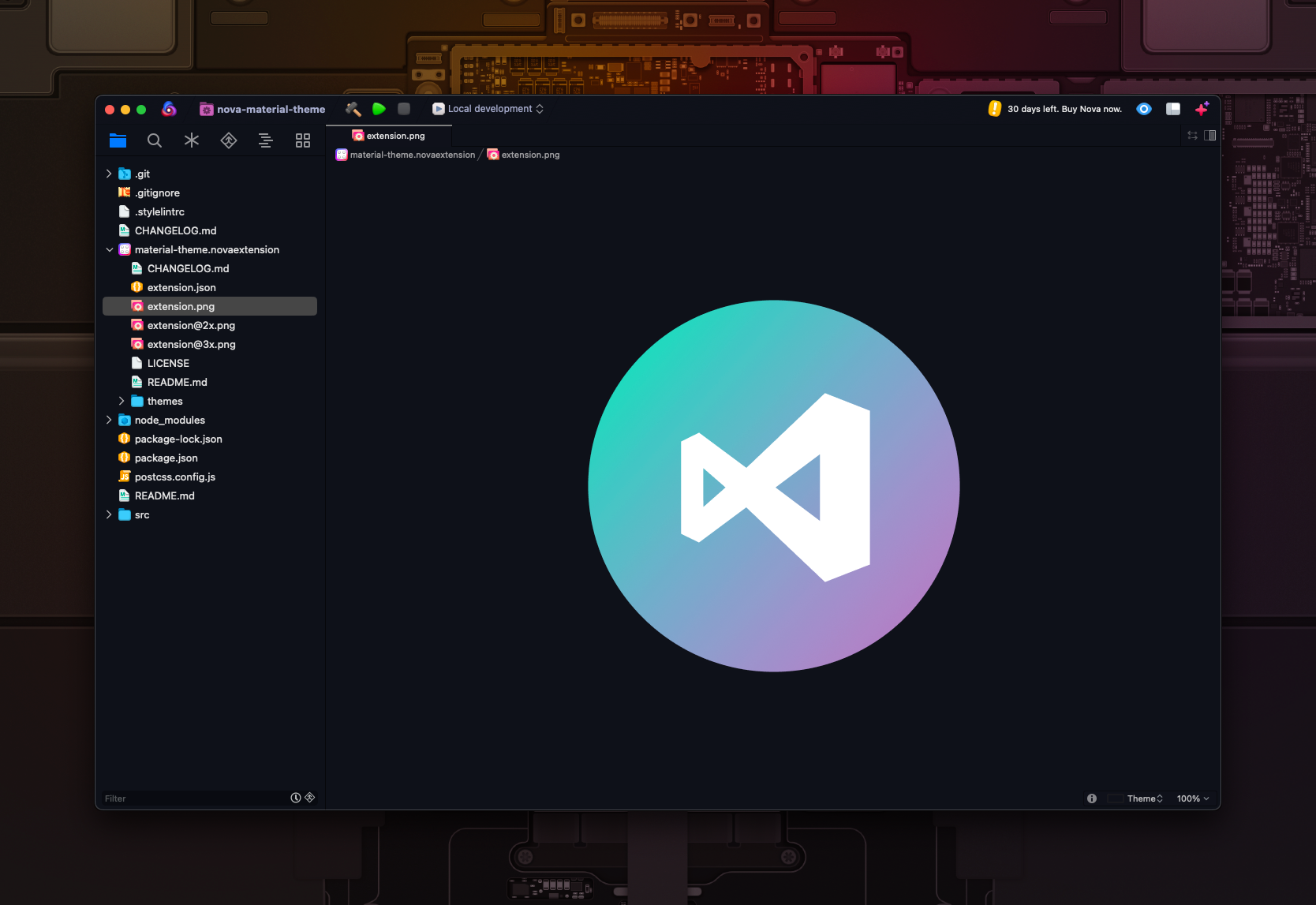
Task: Select the src folder row
Action: tap(210, 514)
